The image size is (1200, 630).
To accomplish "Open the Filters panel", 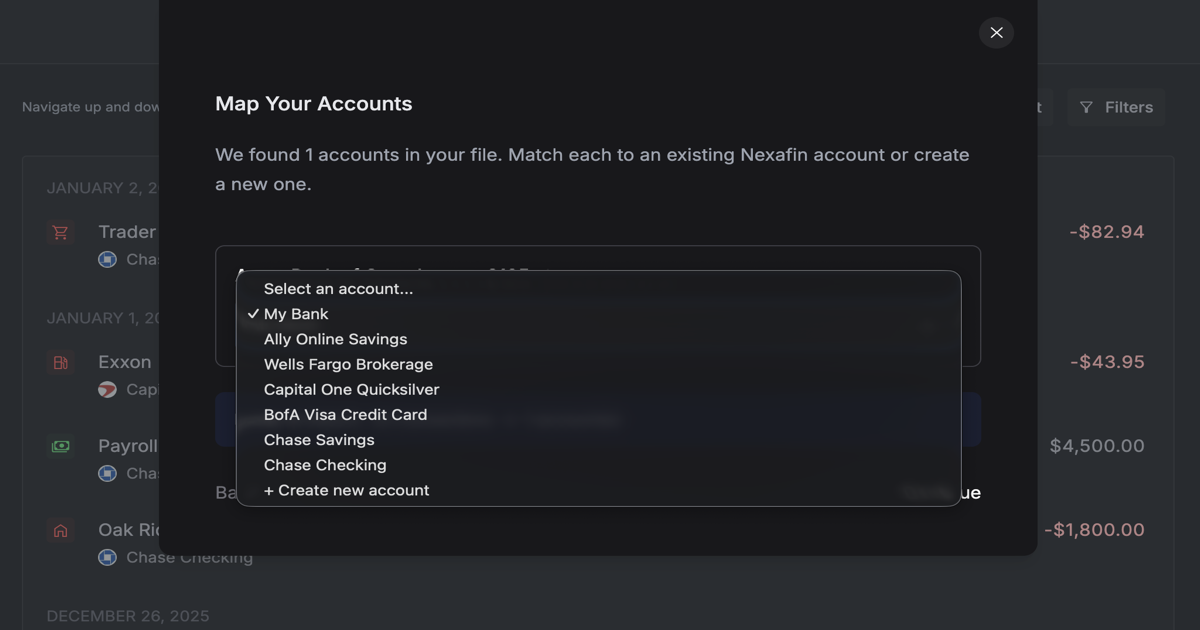I will (x=1116, y=107).
